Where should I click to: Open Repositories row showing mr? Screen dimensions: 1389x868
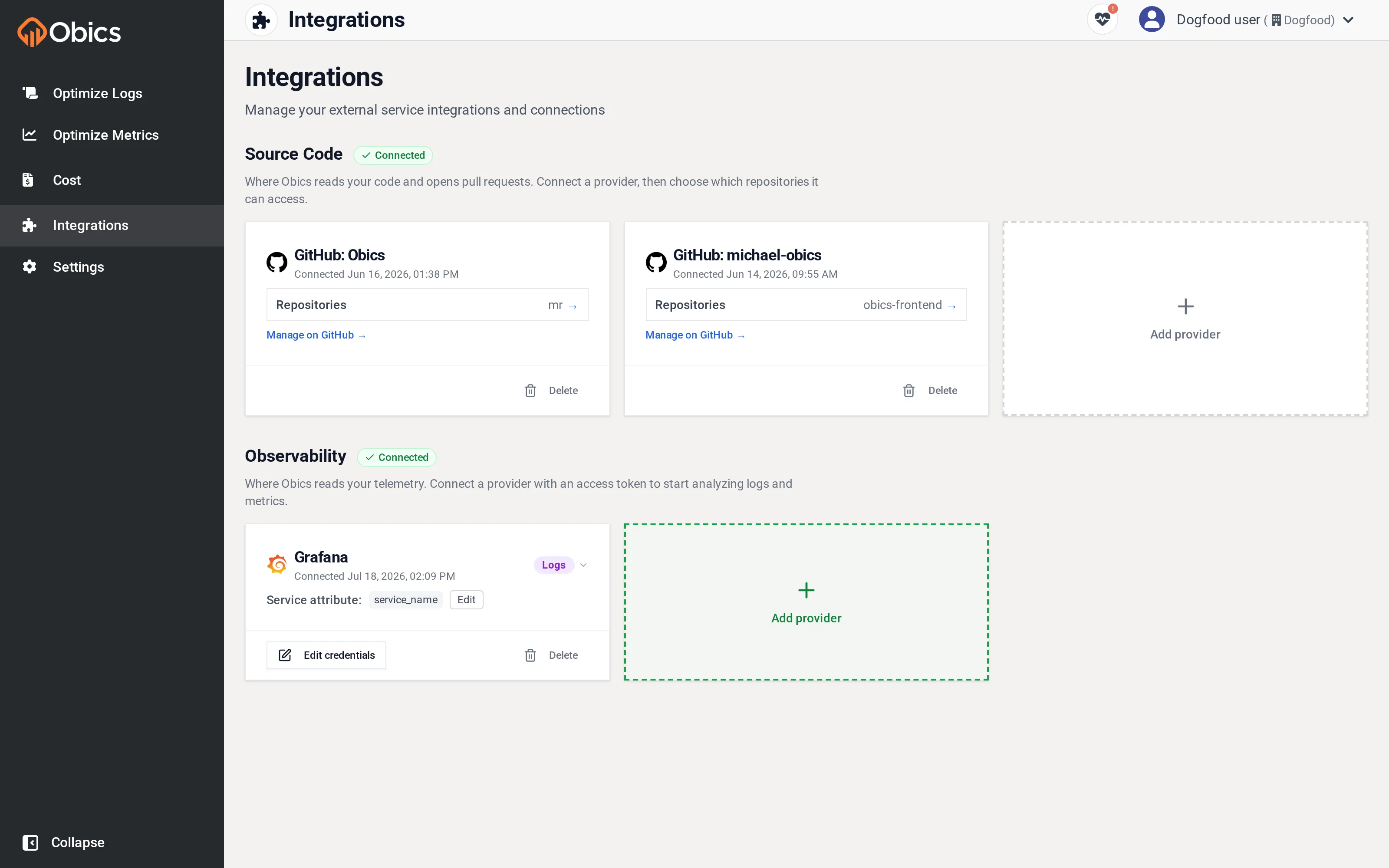pos(427,305)
